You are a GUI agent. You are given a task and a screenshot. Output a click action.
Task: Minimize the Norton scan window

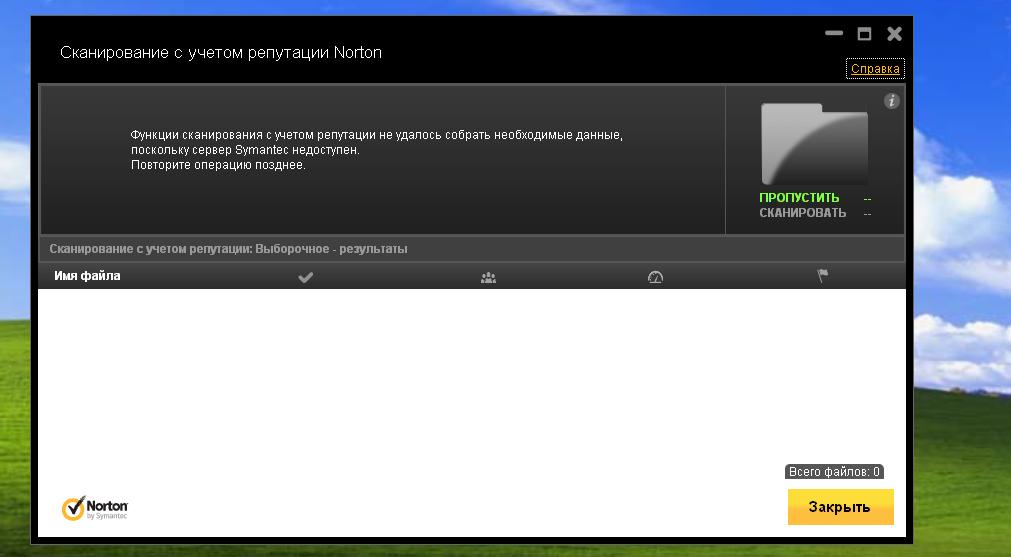point(834,34)
